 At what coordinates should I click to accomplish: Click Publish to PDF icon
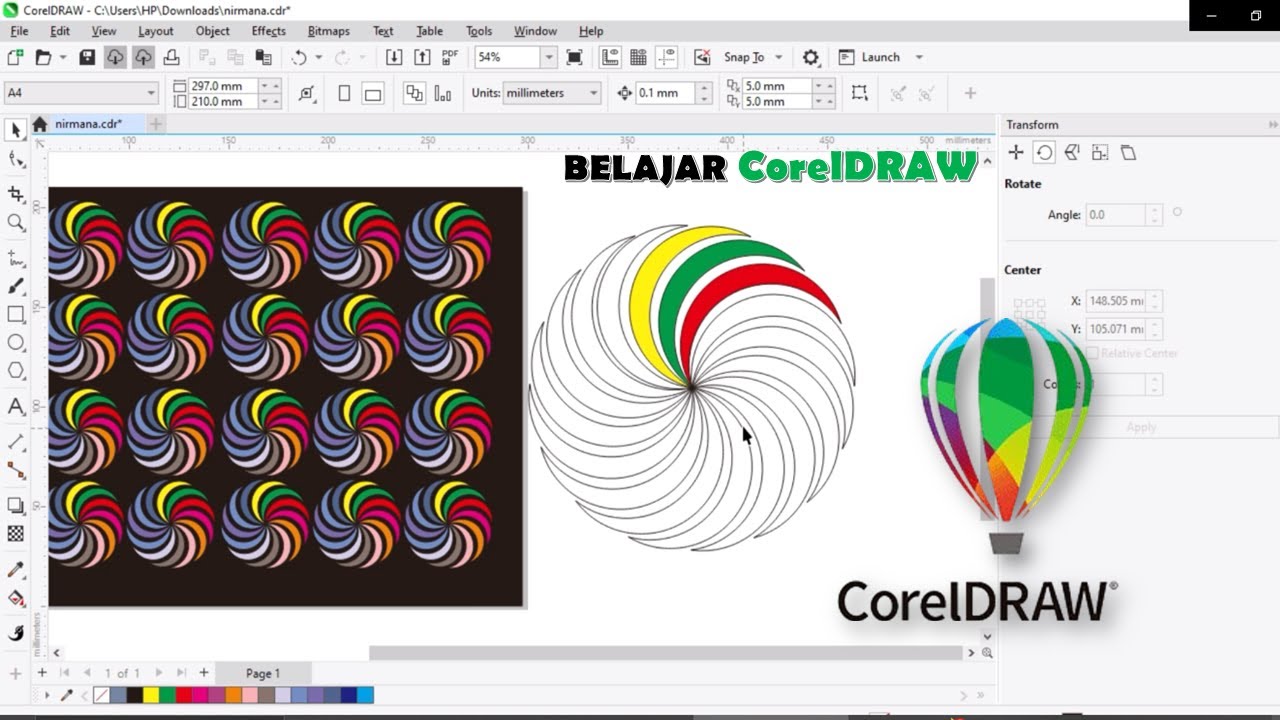[x=450, y=57]
